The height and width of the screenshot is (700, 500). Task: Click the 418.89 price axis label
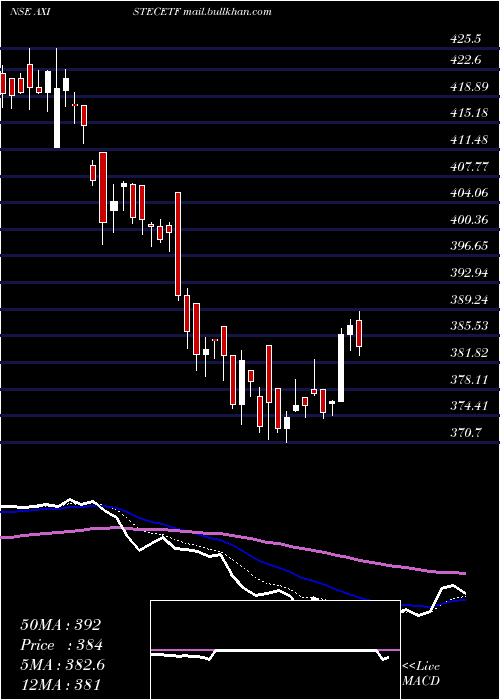469,87
